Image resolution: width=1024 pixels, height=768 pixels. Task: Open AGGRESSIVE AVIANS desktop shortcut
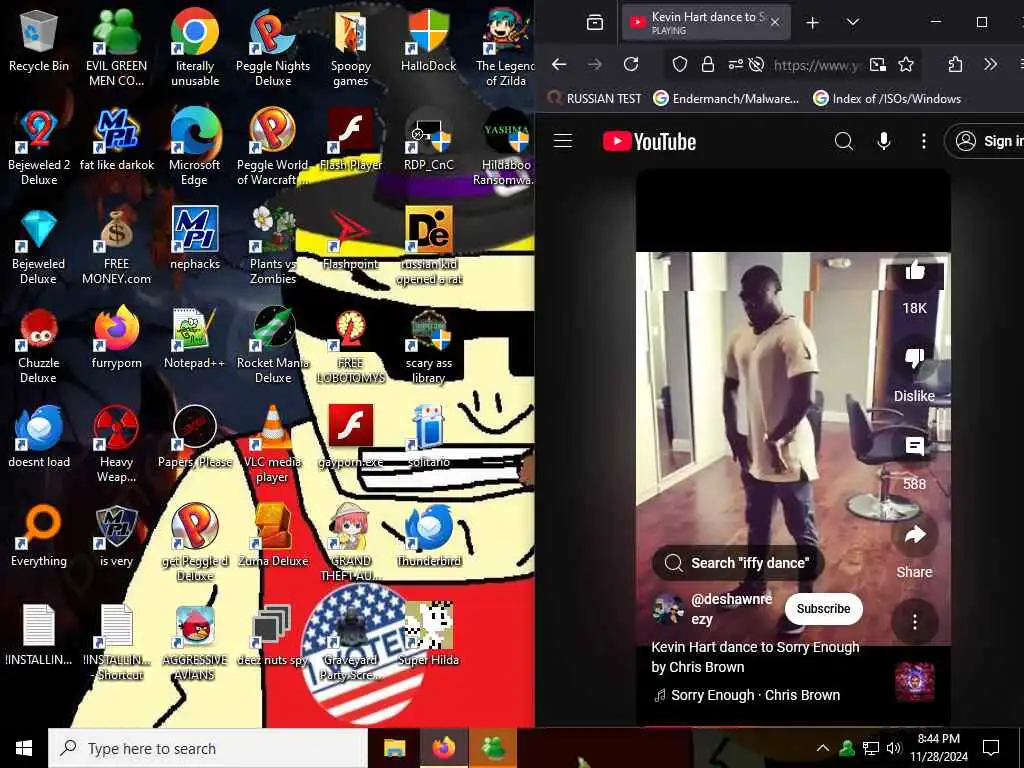pos(195,643)
